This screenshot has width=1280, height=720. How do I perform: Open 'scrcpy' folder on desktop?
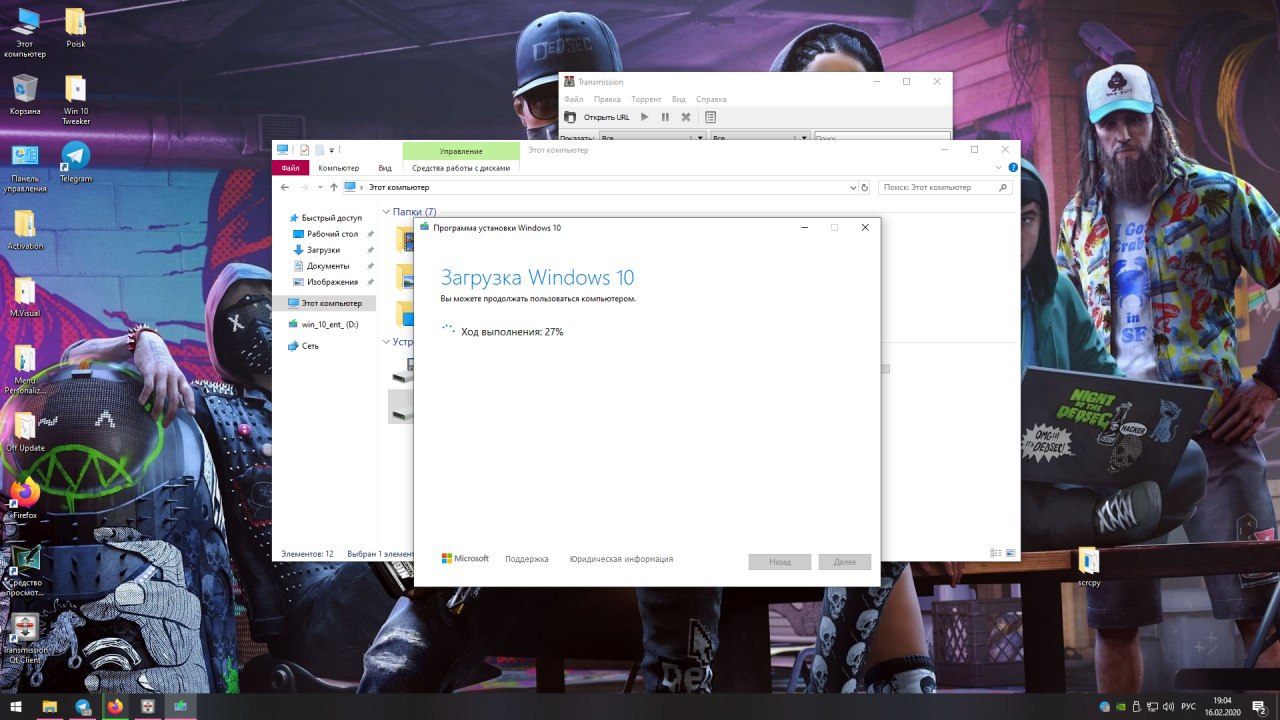1089,566
